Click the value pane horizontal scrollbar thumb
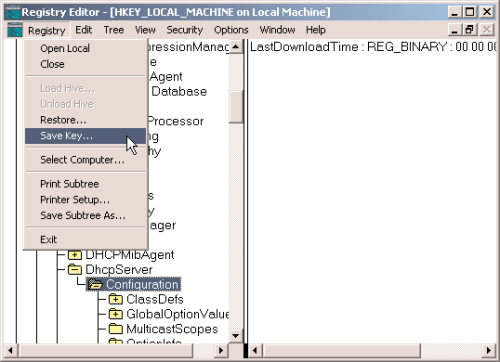The image size is (500, 362). pos(341,350)
